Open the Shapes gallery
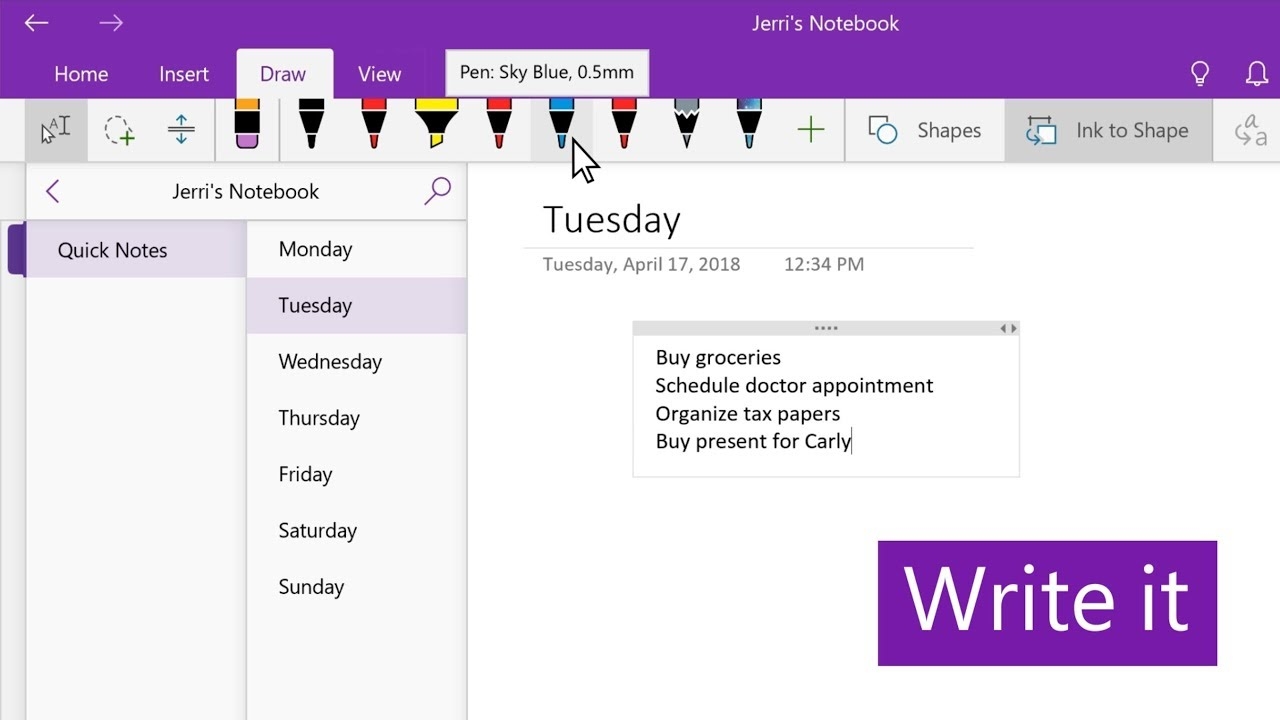Screen dimensions: 1280x720 point(924,130)
